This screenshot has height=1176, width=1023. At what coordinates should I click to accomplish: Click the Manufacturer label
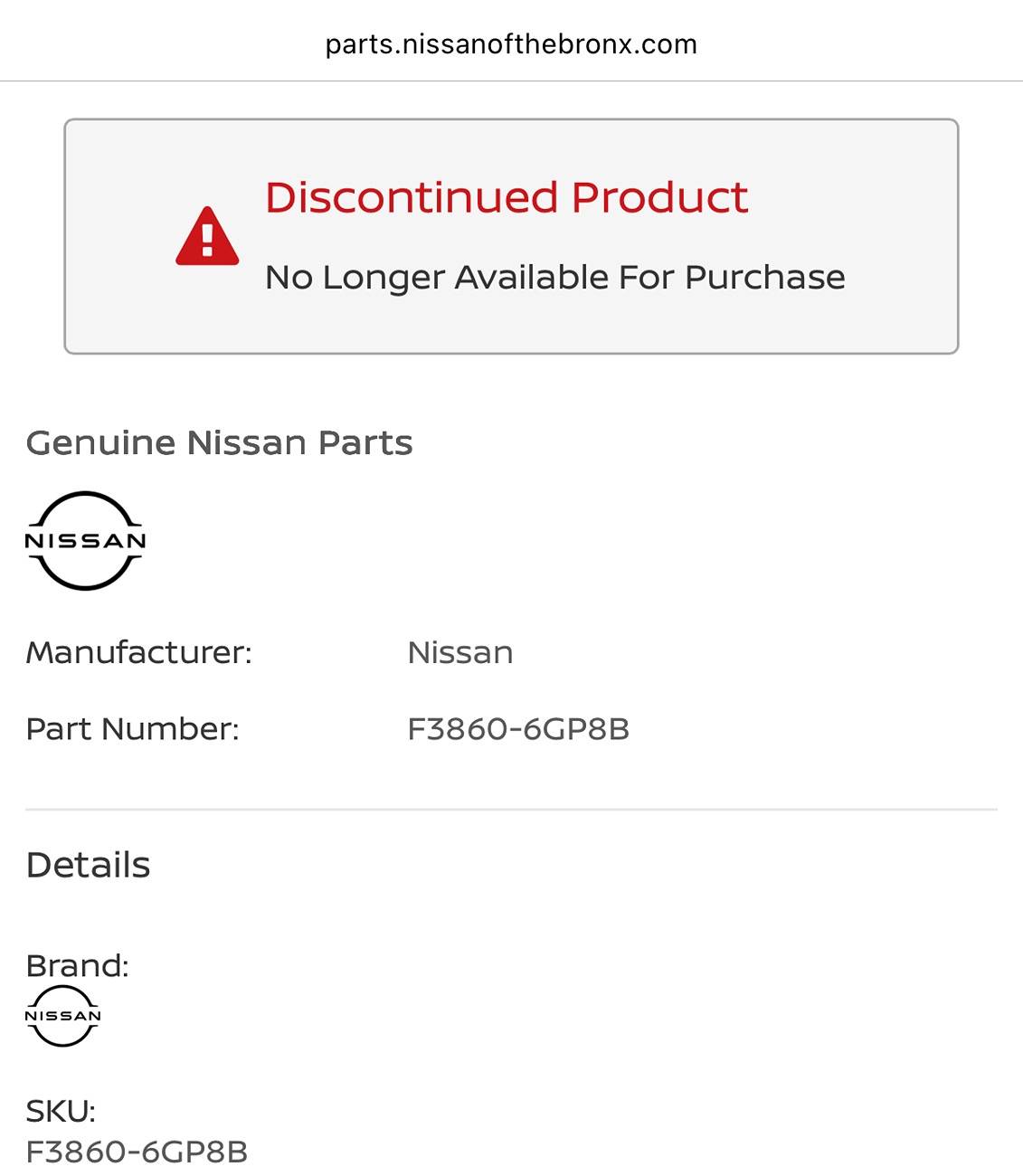click(x=139, y=652)
